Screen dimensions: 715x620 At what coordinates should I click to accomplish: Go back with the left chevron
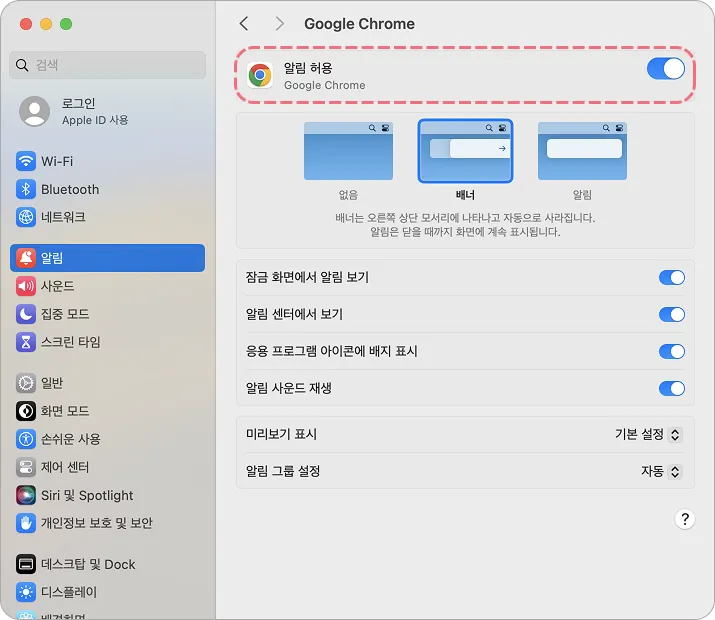(244, 24)
